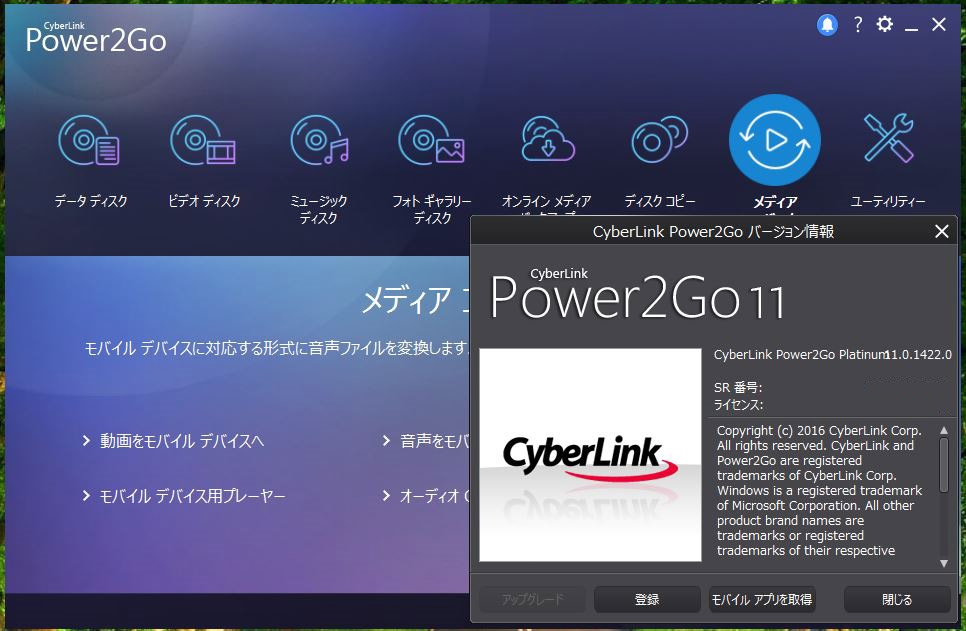Open the notification bell
Viewport: 966px width, 631px height.
[826, 24]
